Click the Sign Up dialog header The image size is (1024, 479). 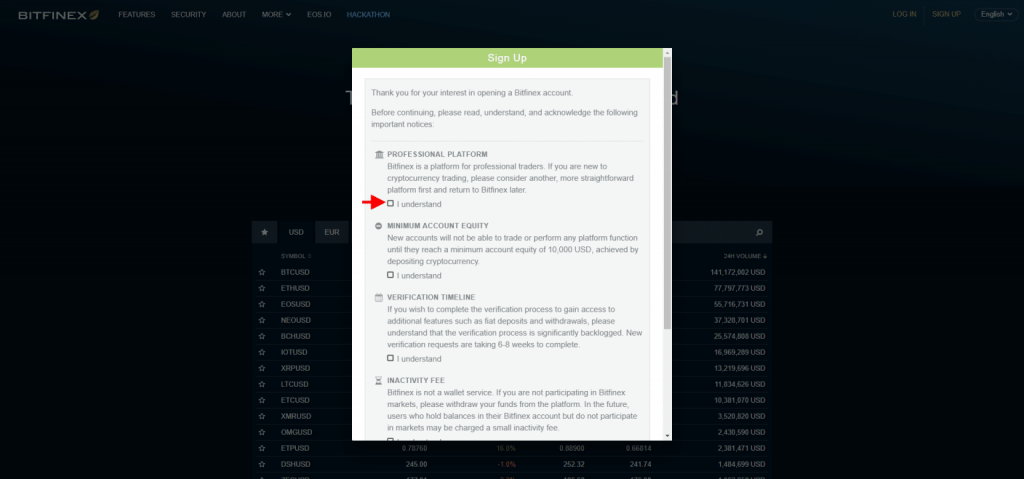pyautogui.click(x=507, y=58)
